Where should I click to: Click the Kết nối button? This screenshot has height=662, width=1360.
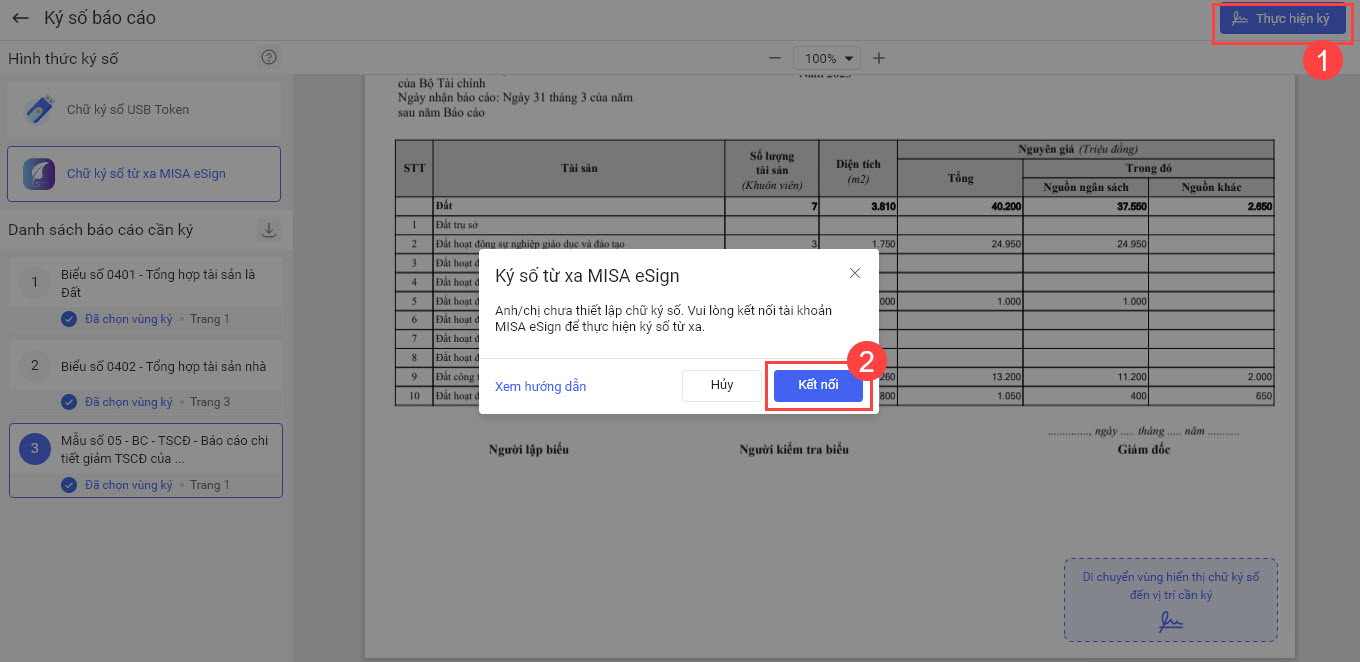(818, 385)
